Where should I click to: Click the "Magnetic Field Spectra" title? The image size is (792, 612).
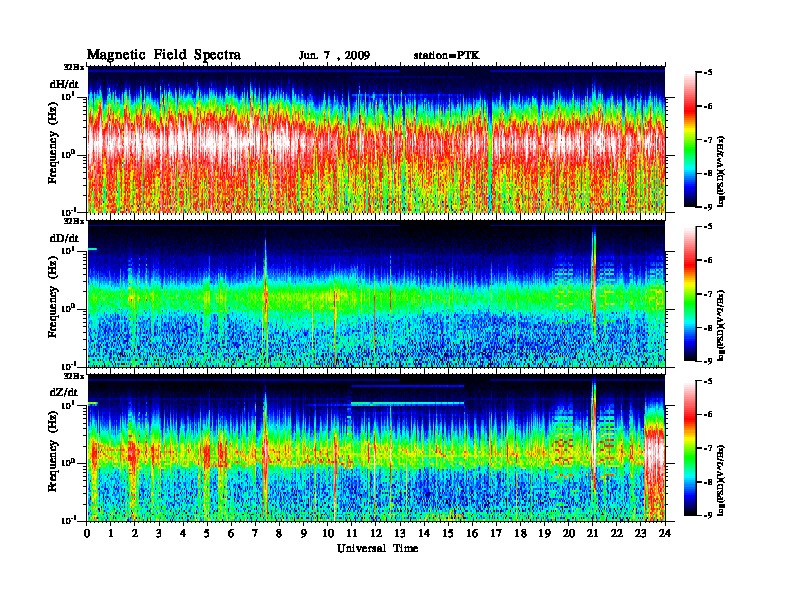[164, 55]
